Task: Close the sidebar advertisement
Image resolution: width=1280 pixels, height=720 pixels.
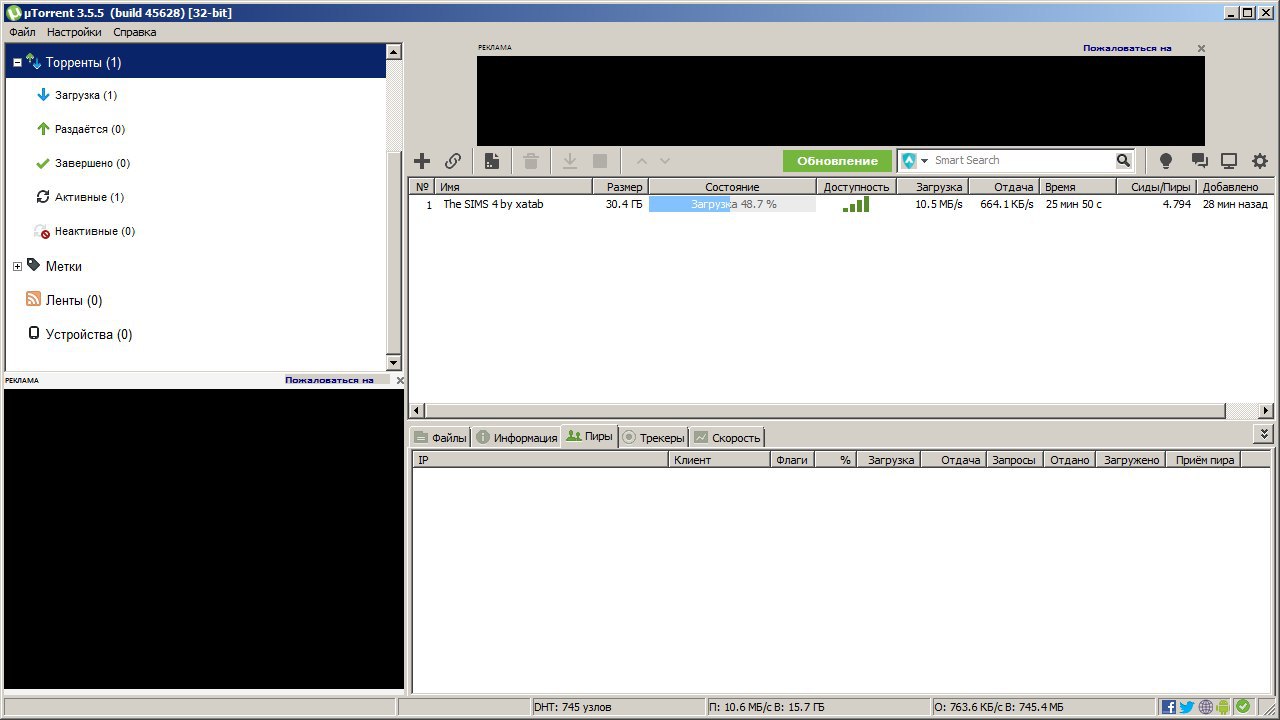Action: click(400, 380)
